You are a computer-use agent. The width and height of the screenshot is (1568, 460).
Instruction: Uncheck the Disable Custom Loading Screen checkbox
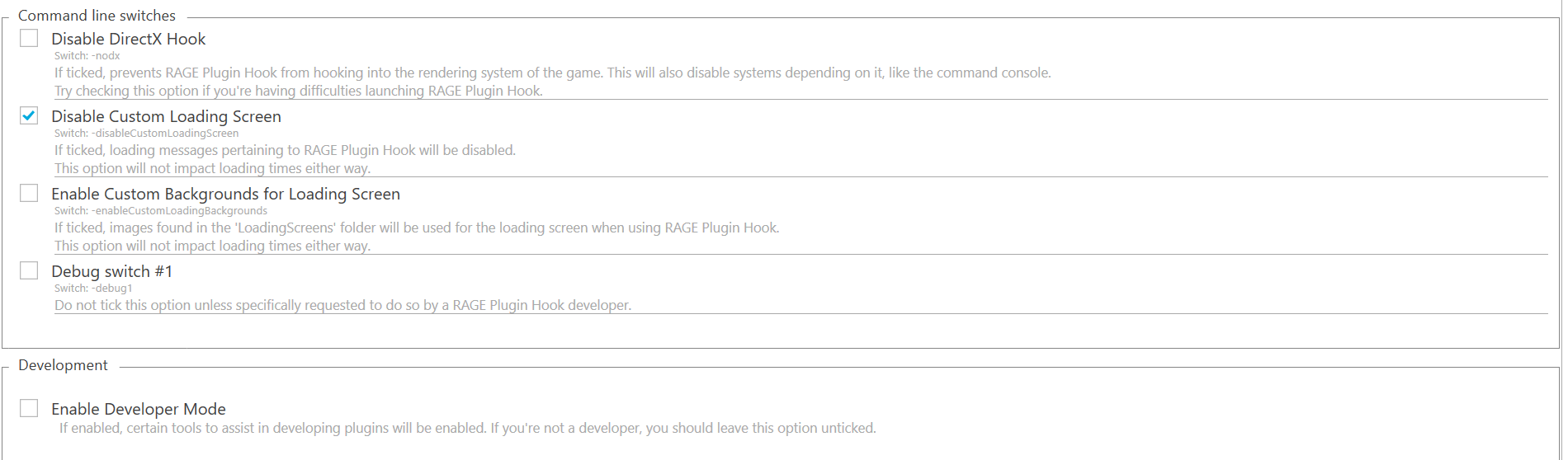[x=29, y=116]
